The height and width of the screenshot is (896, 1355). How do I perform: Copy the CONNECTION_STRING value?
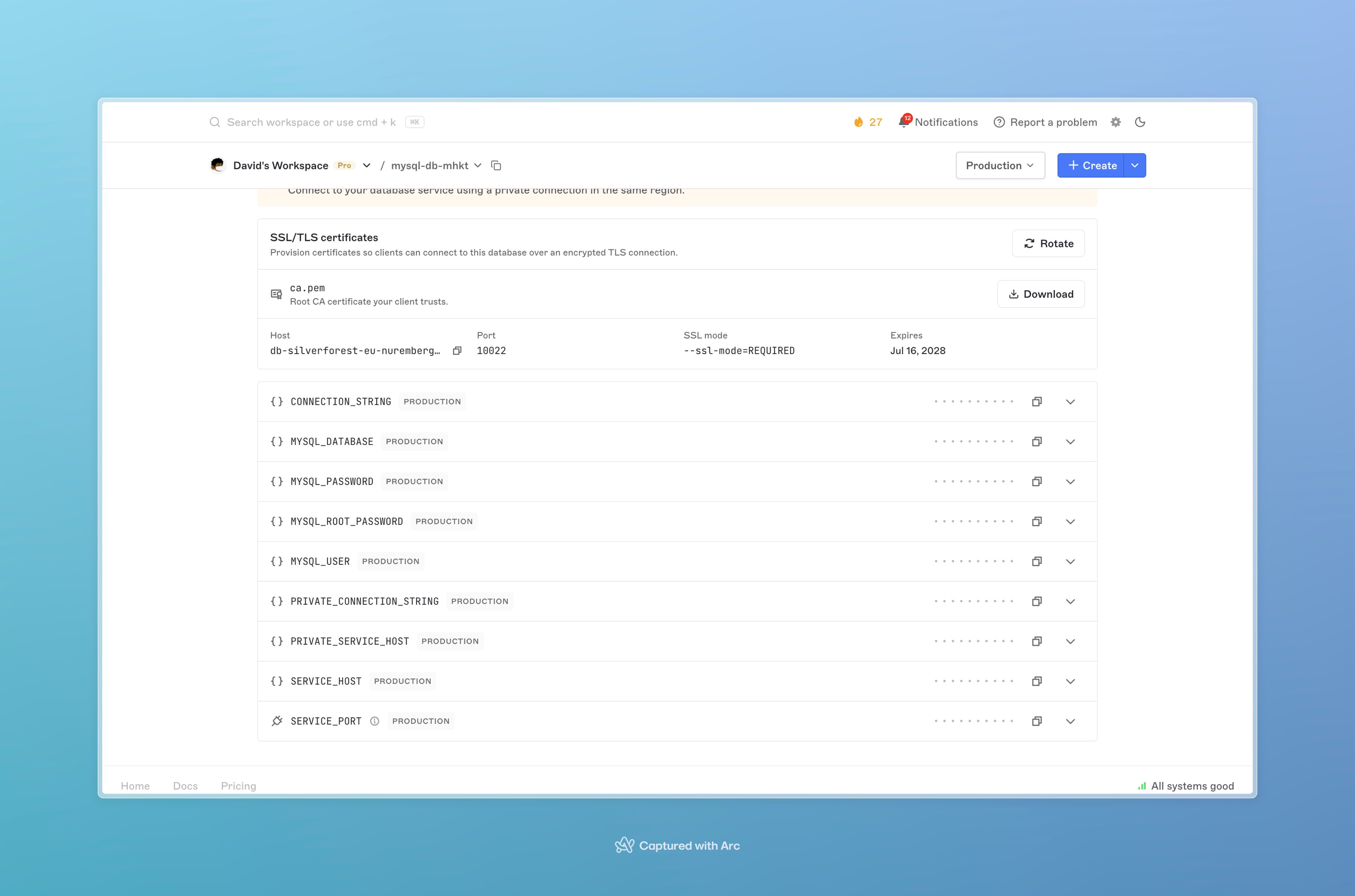(x=1036, y=402)
